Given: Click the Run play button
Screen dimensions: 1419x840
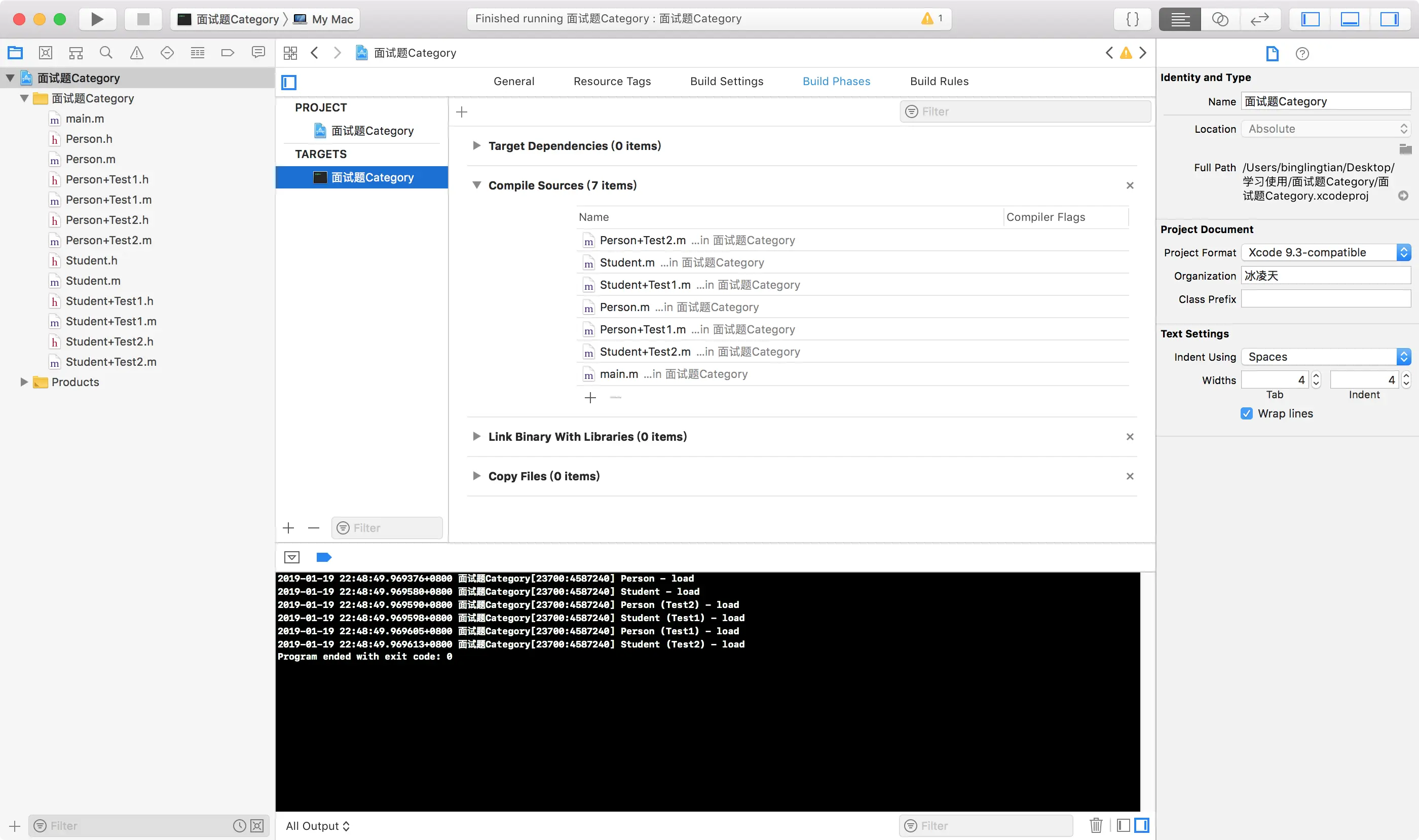Looking at the screenshot, I should pos(97,19).
